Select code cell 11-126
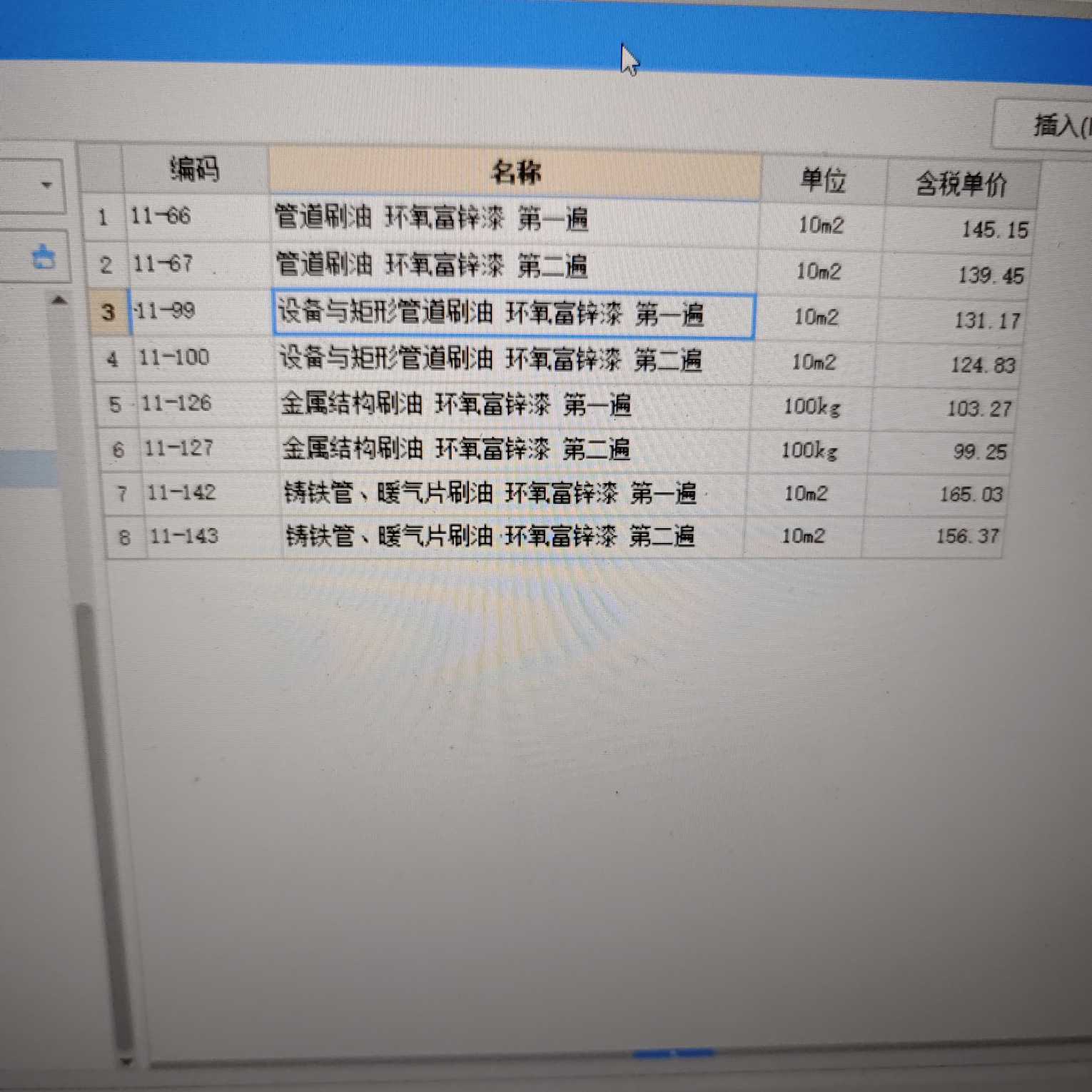The height and width of the screenshot is (1092, 1092). tap(208, 404)
